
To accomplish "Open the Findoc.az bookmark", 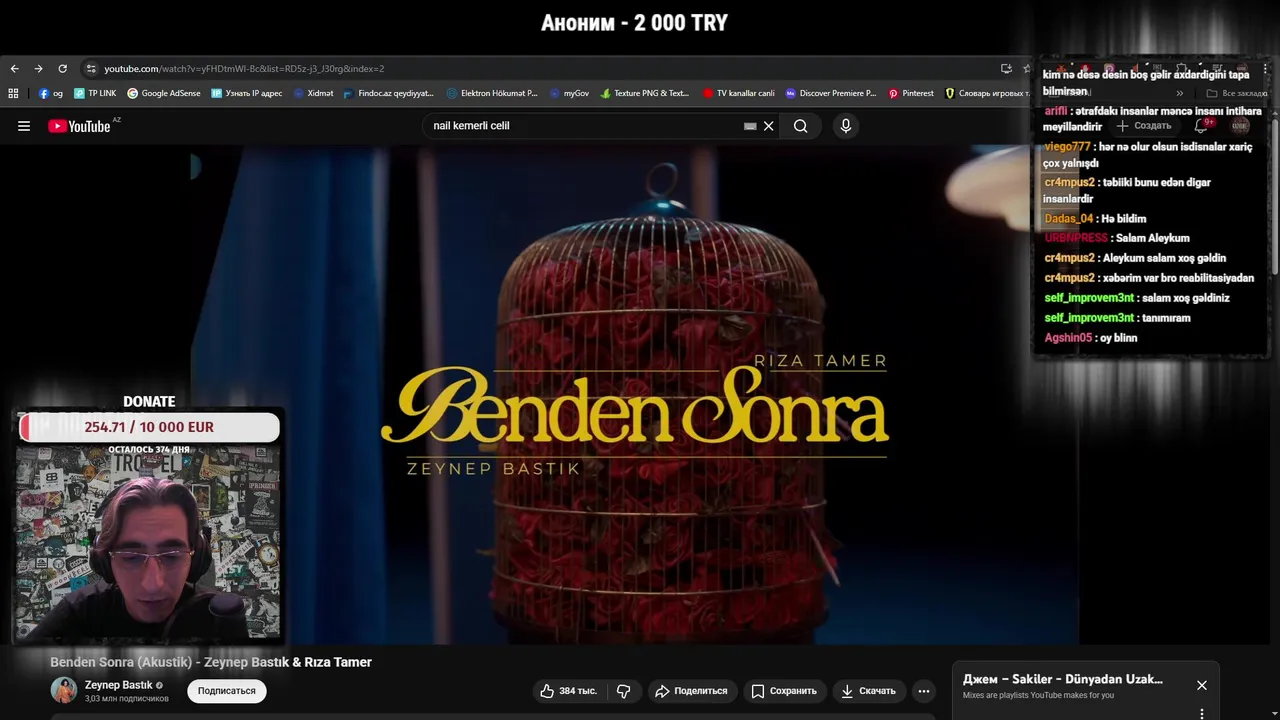I will click(x=388, y=93).
